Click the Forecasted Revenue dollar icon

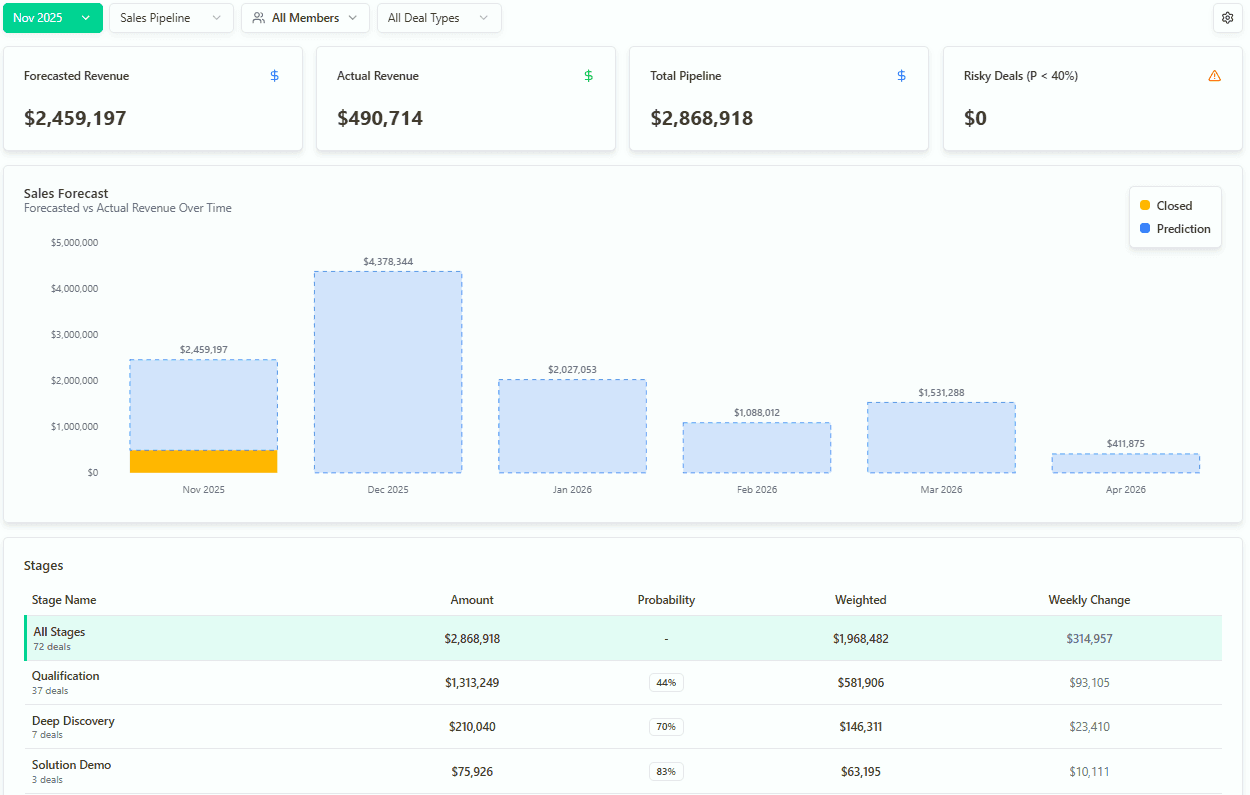pos(275,76)
